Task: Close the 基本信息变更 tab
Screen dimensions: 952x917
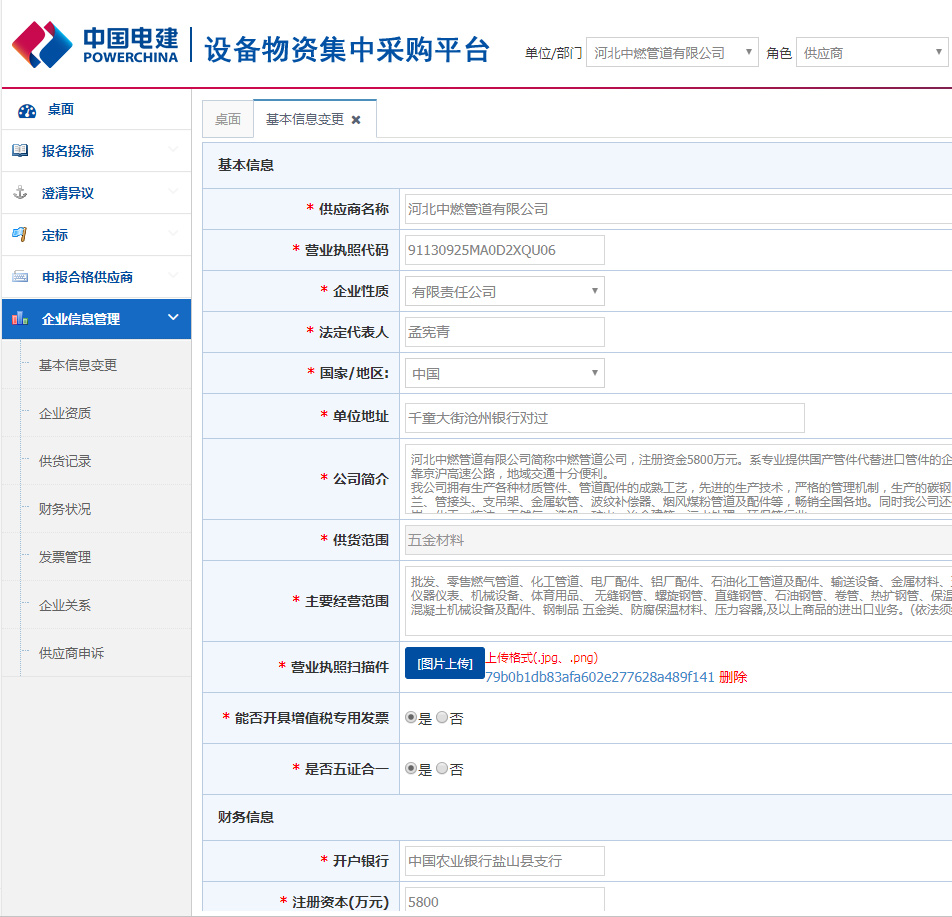Action: tap(358, 118)
